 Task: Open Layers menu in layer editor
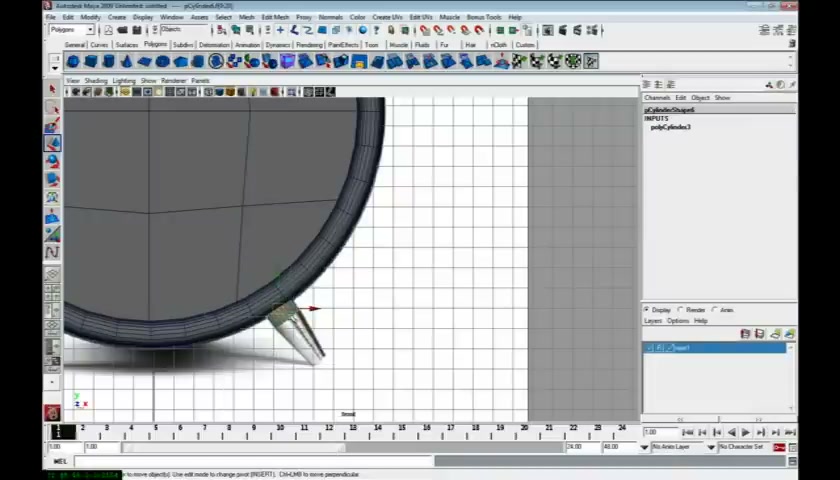tap(652, 321)
